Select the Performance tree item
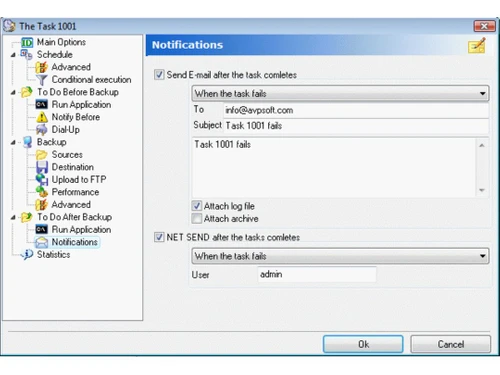The image size is (500, 375). pos(75,192)
